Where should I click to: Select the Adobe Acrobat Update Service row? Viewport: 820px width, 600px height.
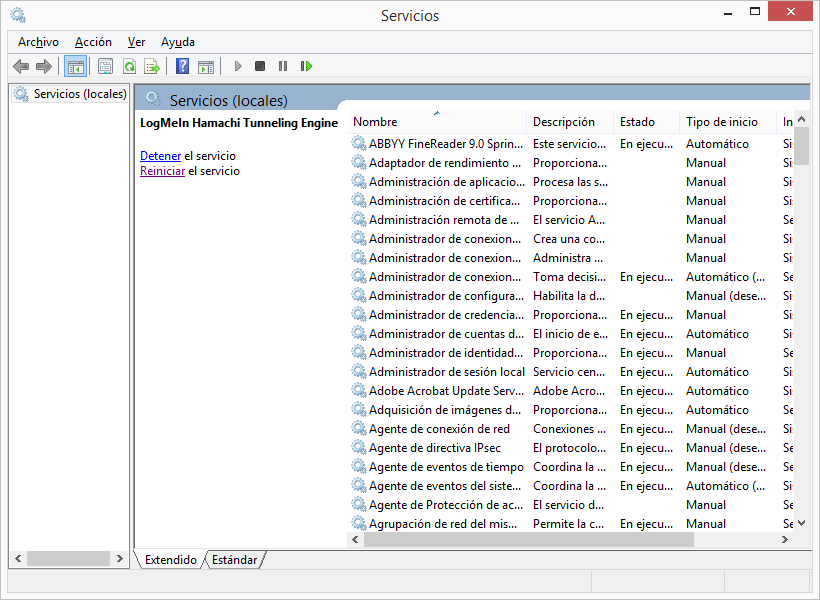(445, 391)
